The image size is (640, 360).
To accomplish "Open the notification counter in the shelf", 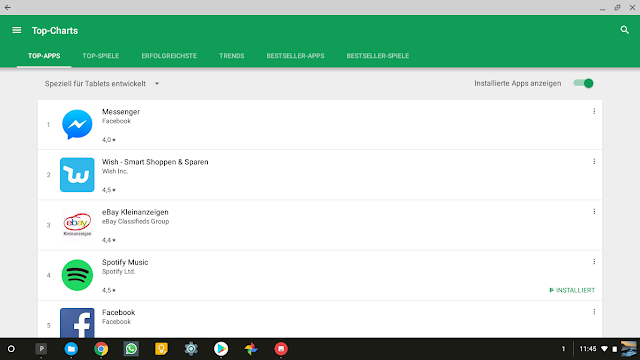I will 563,349.
